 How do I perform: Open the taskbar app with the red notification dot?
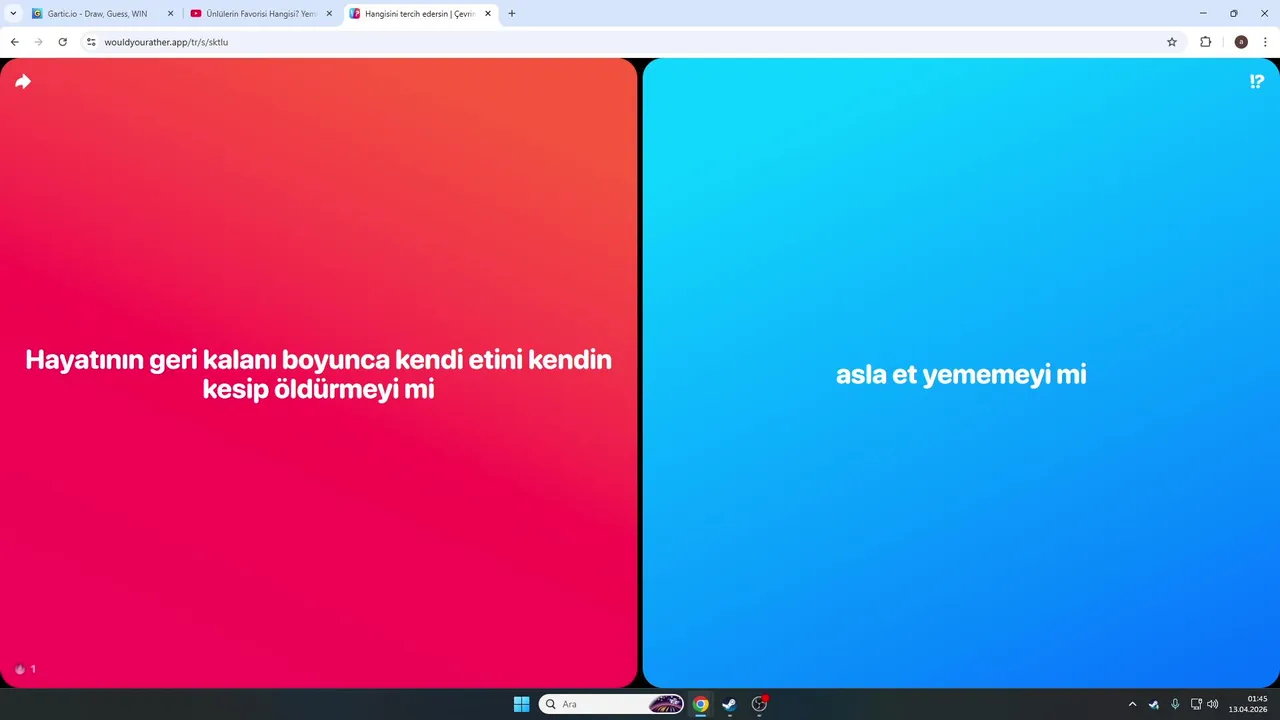(x=759, y=704)
